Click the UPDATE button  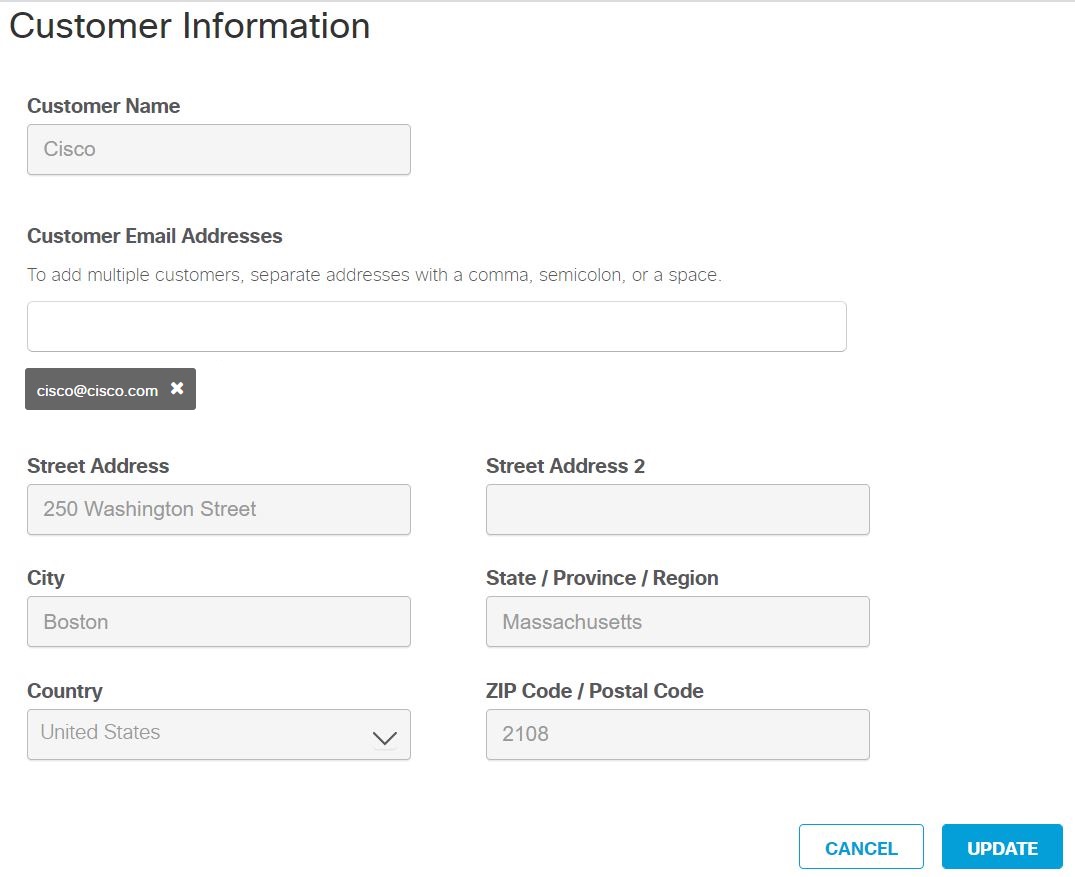coord(1002,847)
